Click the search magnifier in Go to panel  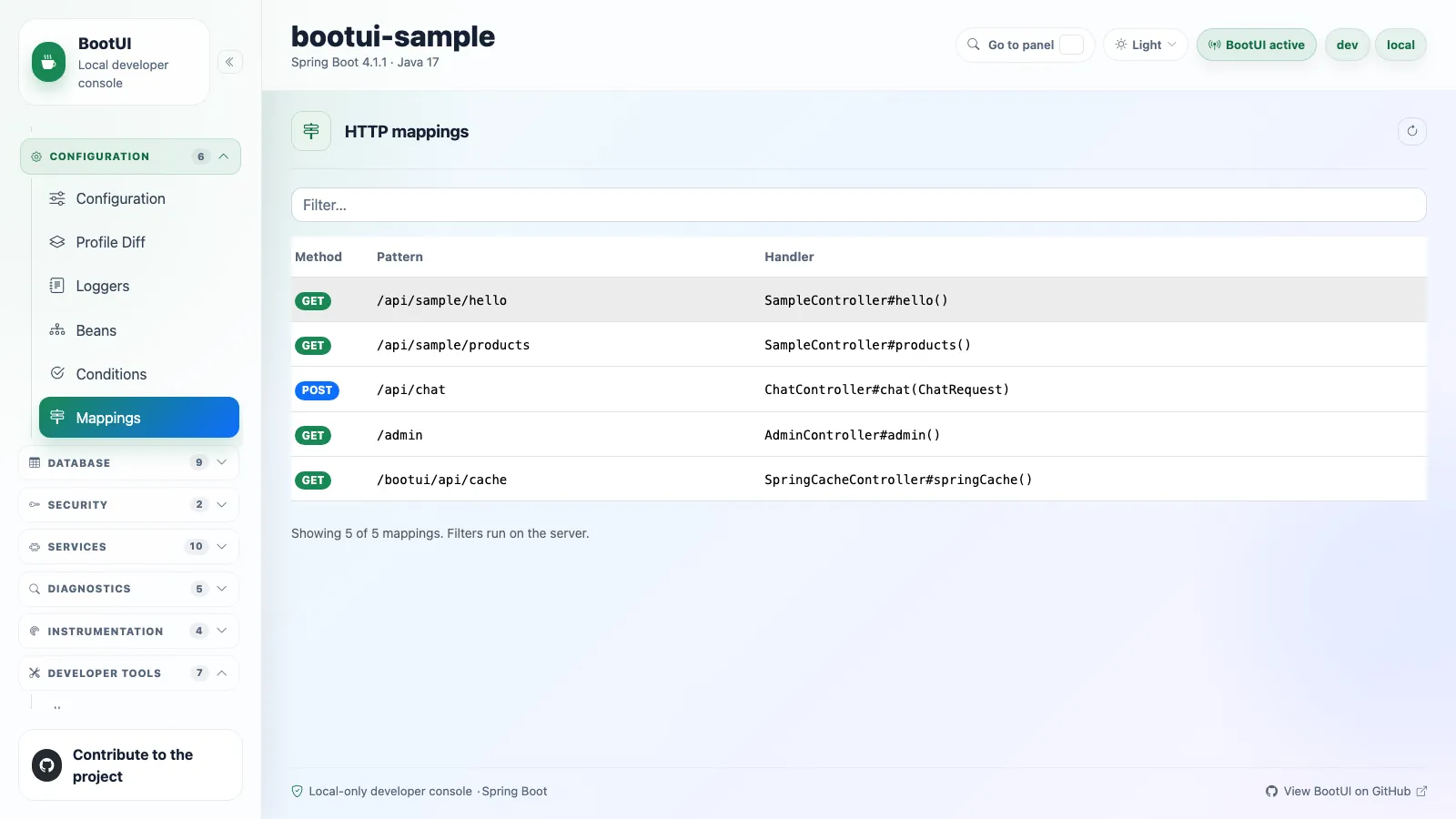[x=973, y=45]
